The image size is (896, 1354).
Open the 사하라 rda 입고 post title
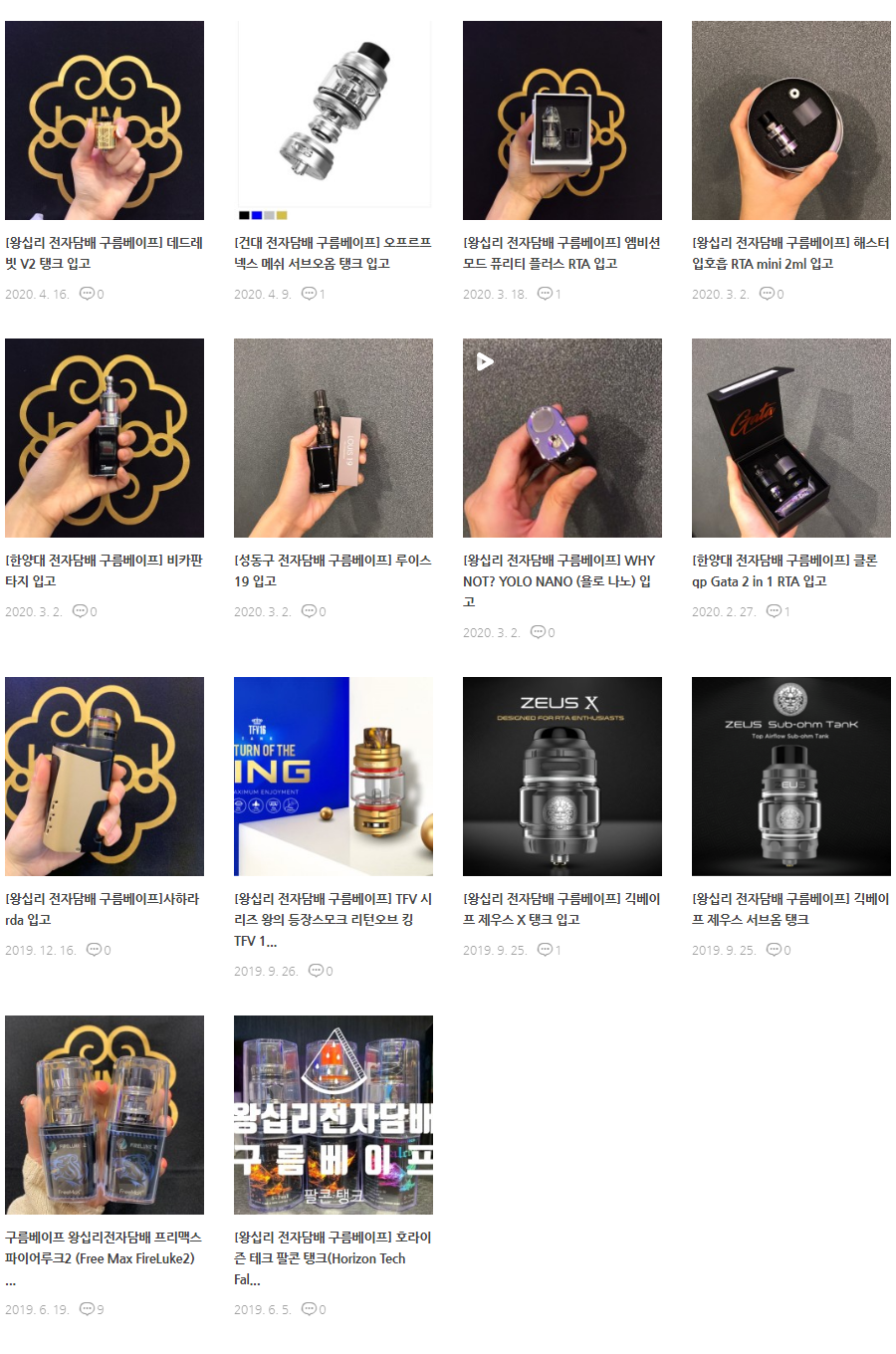coord(102,909)
